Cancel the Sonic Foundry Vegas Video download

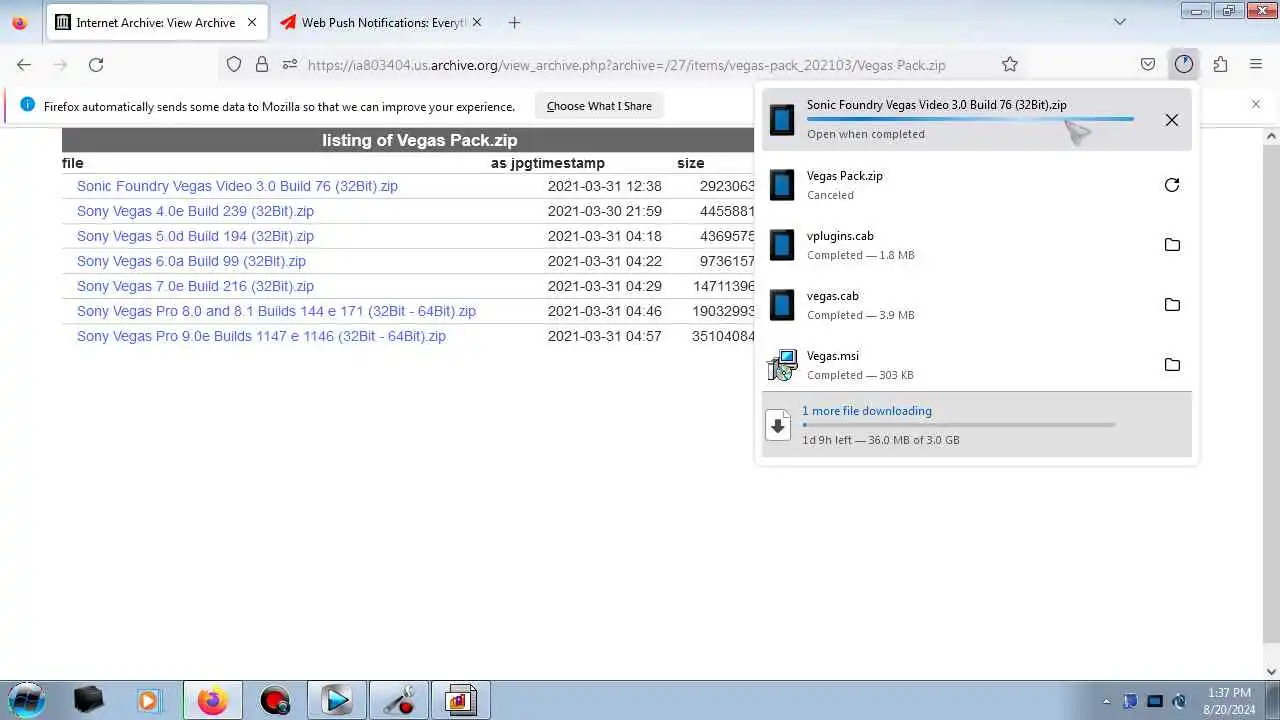tap(1171, 120)
